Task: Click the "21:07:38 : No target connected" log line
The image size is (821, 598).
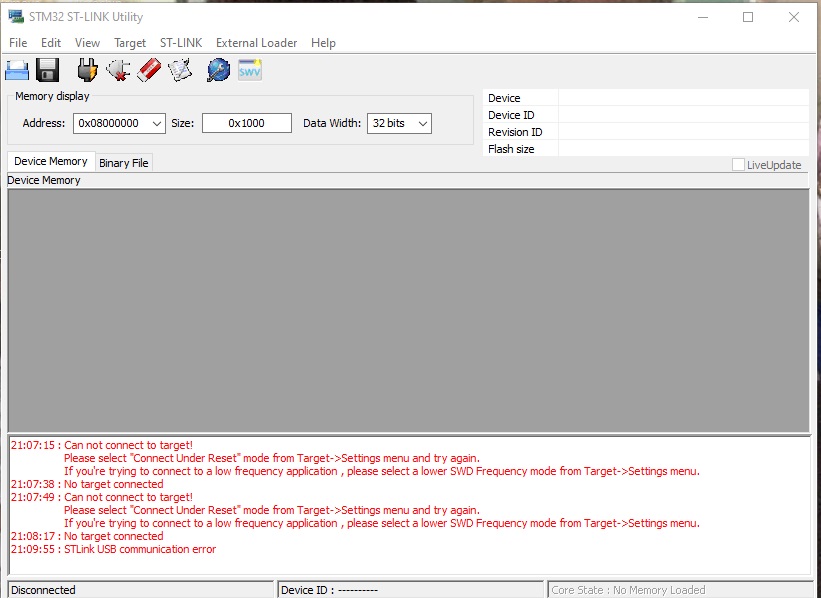Action: (x=87, y=484)
